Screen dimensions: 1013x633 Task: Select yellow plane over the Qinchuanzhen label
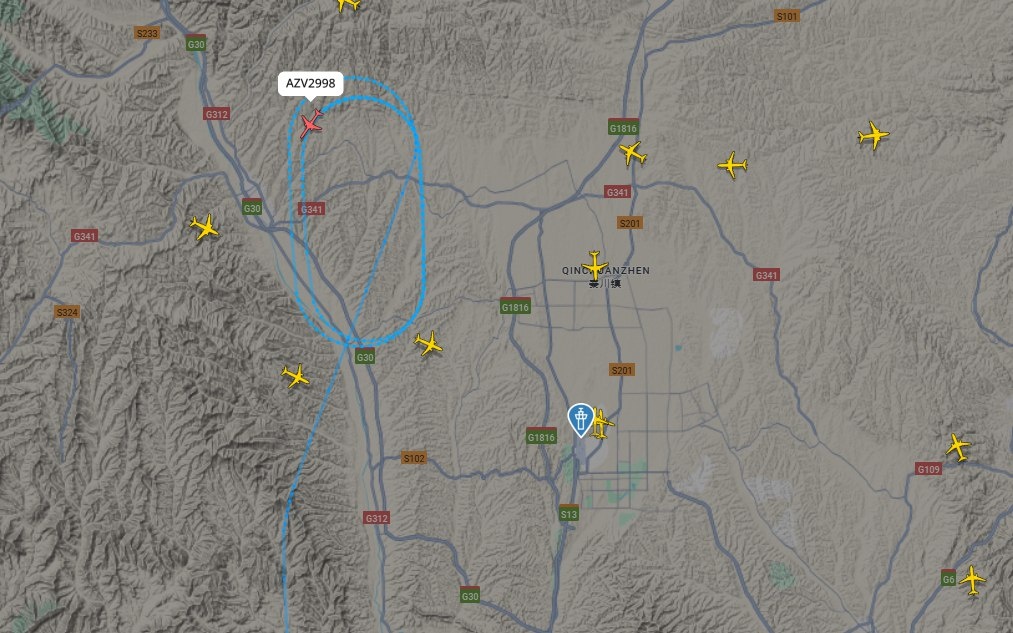[594, 265]
